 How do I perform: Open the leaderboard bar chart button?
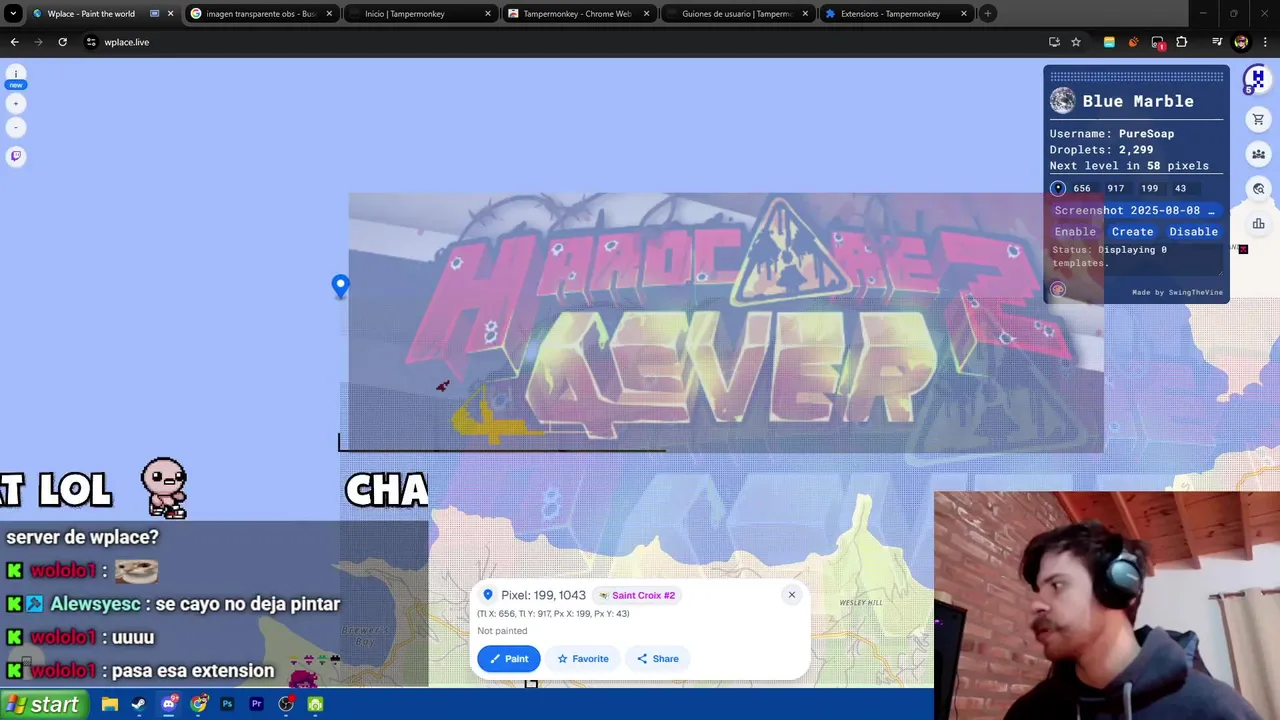click(1258, 223)
